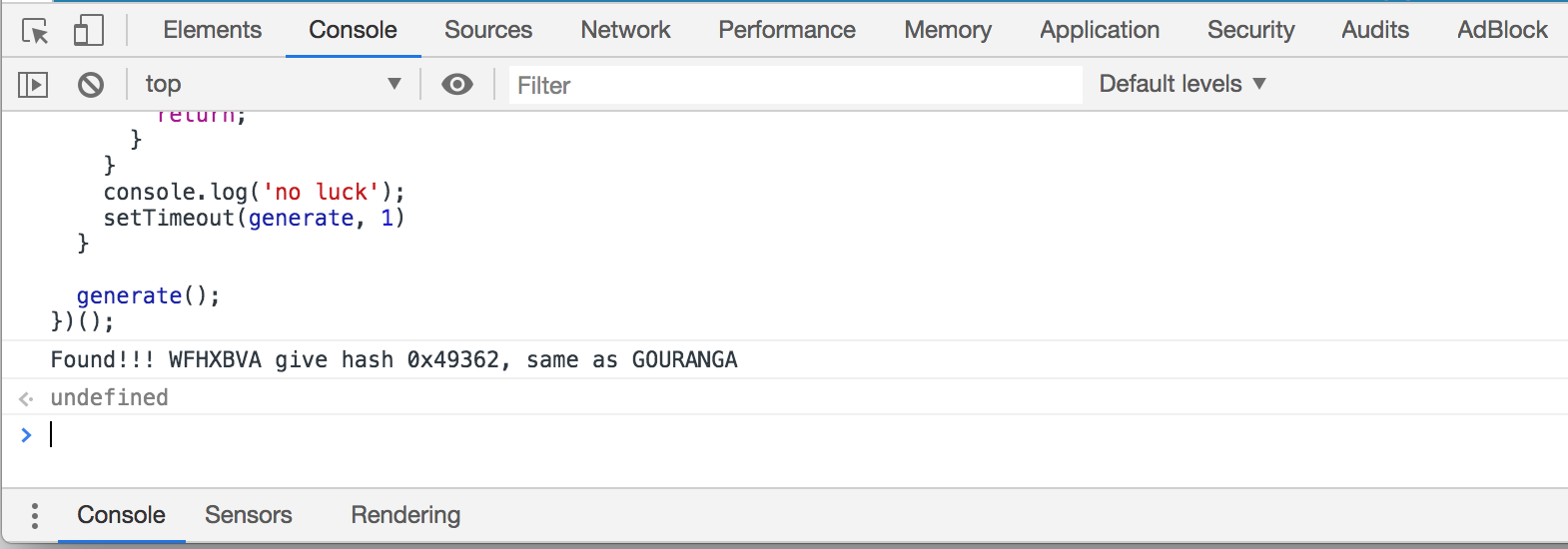This screenshot has width=1568, height=549.
Task: Open the Rendering drawer tab
Action: coord(405,515)
